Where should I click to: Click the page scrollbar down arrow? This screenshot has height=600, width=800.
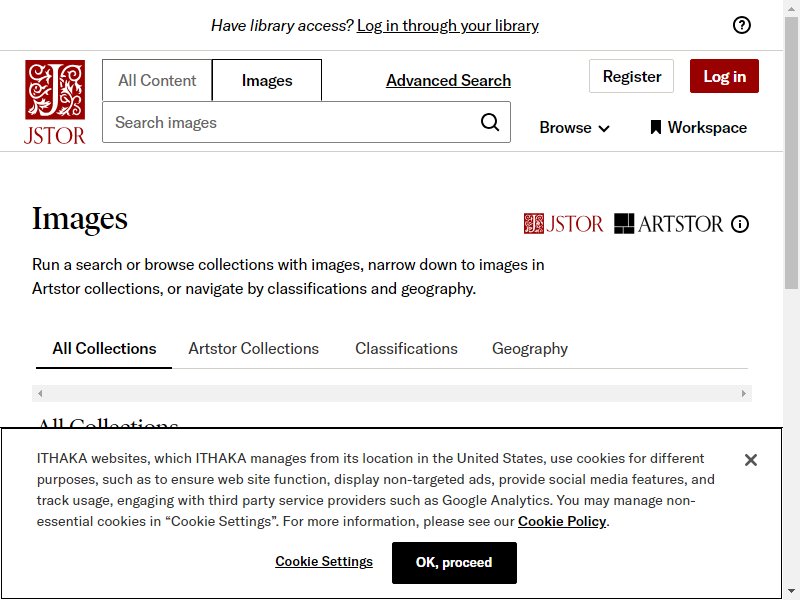[791, 592]
